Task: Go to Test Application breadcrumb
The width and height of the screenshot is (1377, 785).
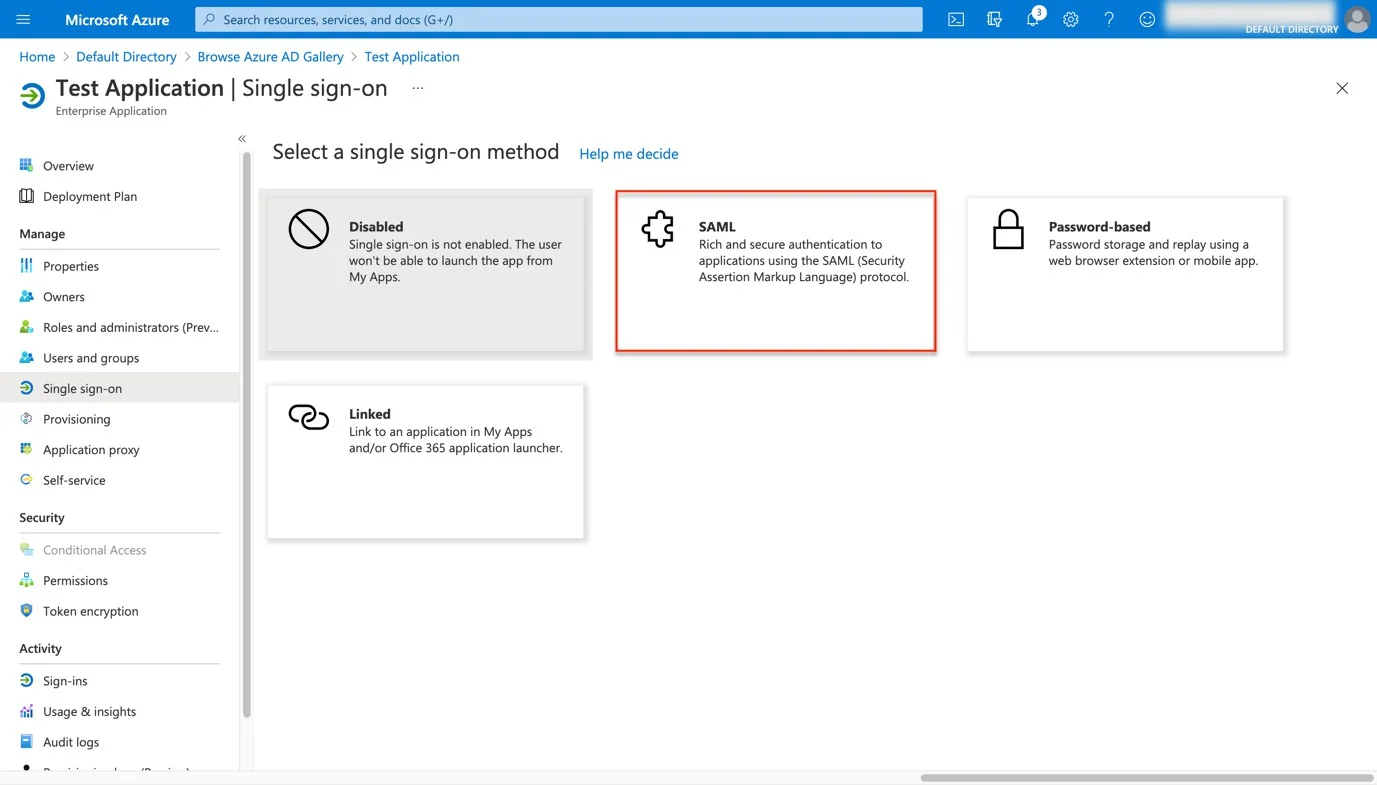Action: point(412,57)
